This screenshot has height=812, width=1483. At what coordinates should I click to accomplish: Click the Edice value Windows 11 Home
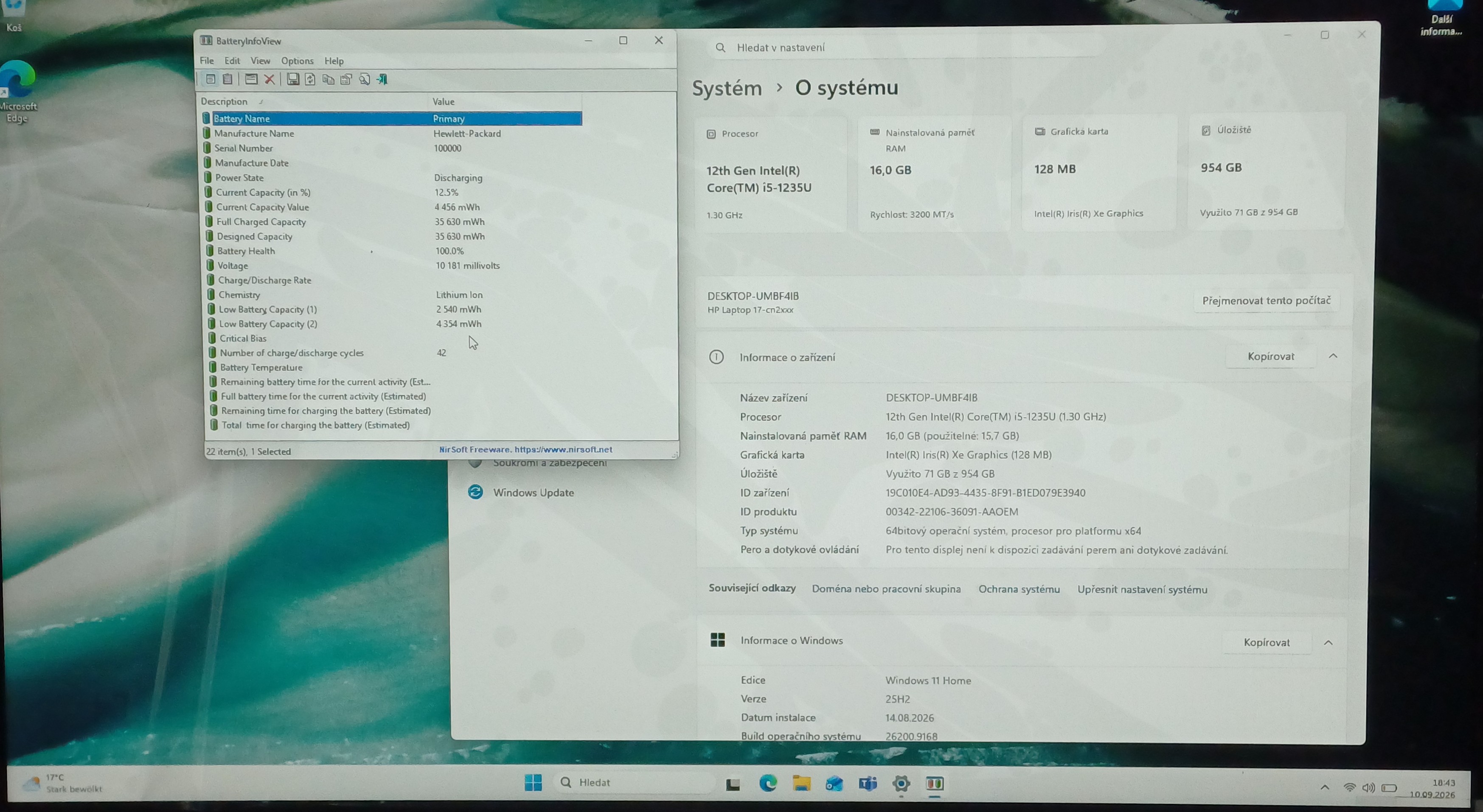tap(928, 680)
